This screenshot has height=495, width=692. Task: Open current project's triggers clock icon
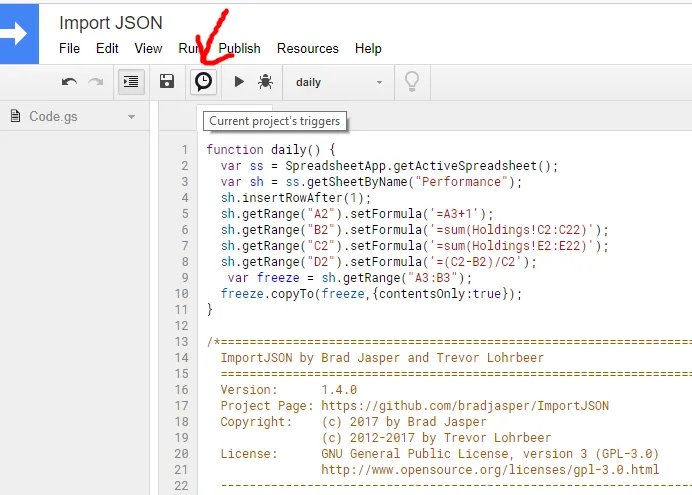(x=203, y=82)
